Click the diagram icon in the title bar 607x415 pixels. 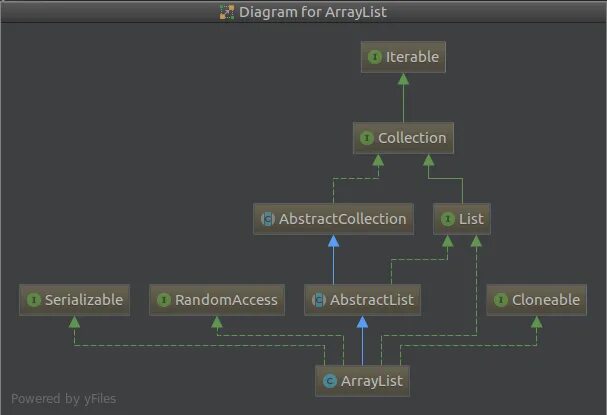pos(227,12)
